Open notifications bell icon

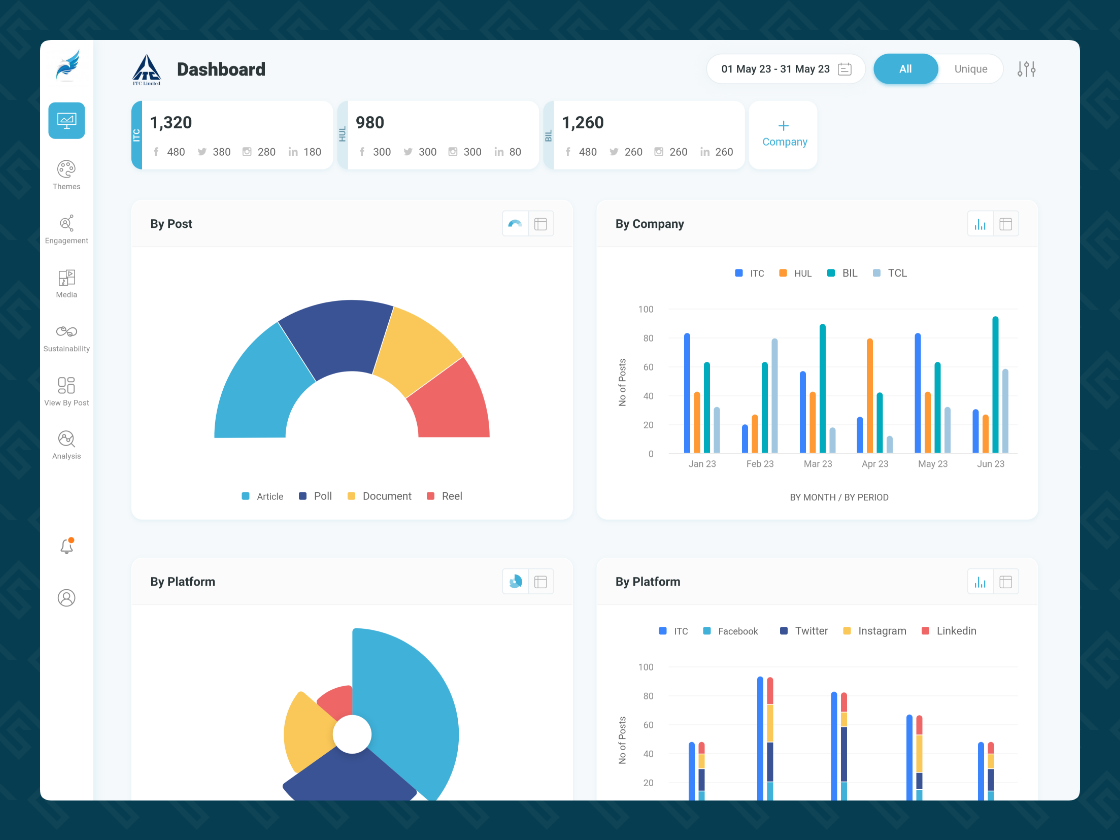66,546
